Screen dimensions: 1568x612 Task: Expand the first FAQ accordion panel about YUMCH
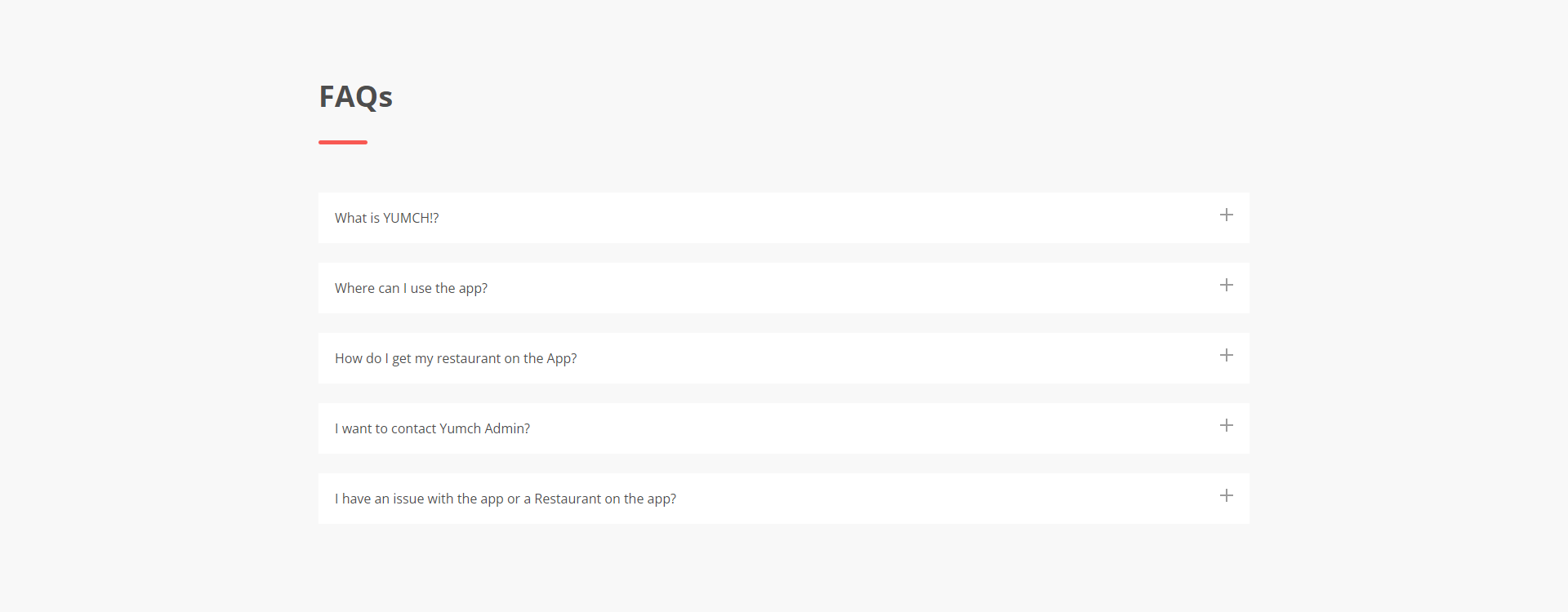[x=782, y=218]
